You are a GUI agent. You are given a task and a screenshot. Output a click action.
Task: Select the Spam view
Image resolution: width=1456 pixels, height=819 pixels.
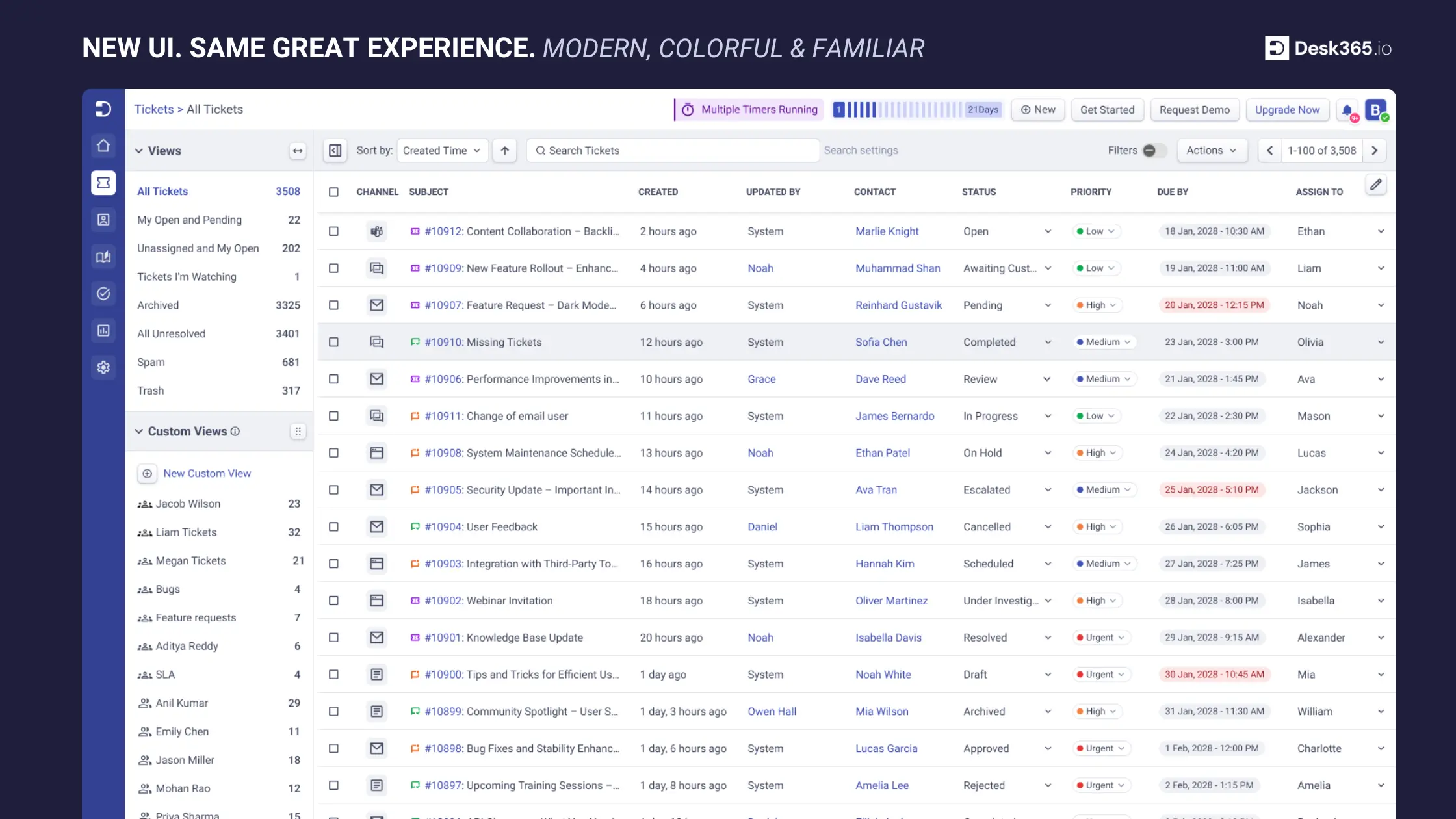(x=151, y=362)
